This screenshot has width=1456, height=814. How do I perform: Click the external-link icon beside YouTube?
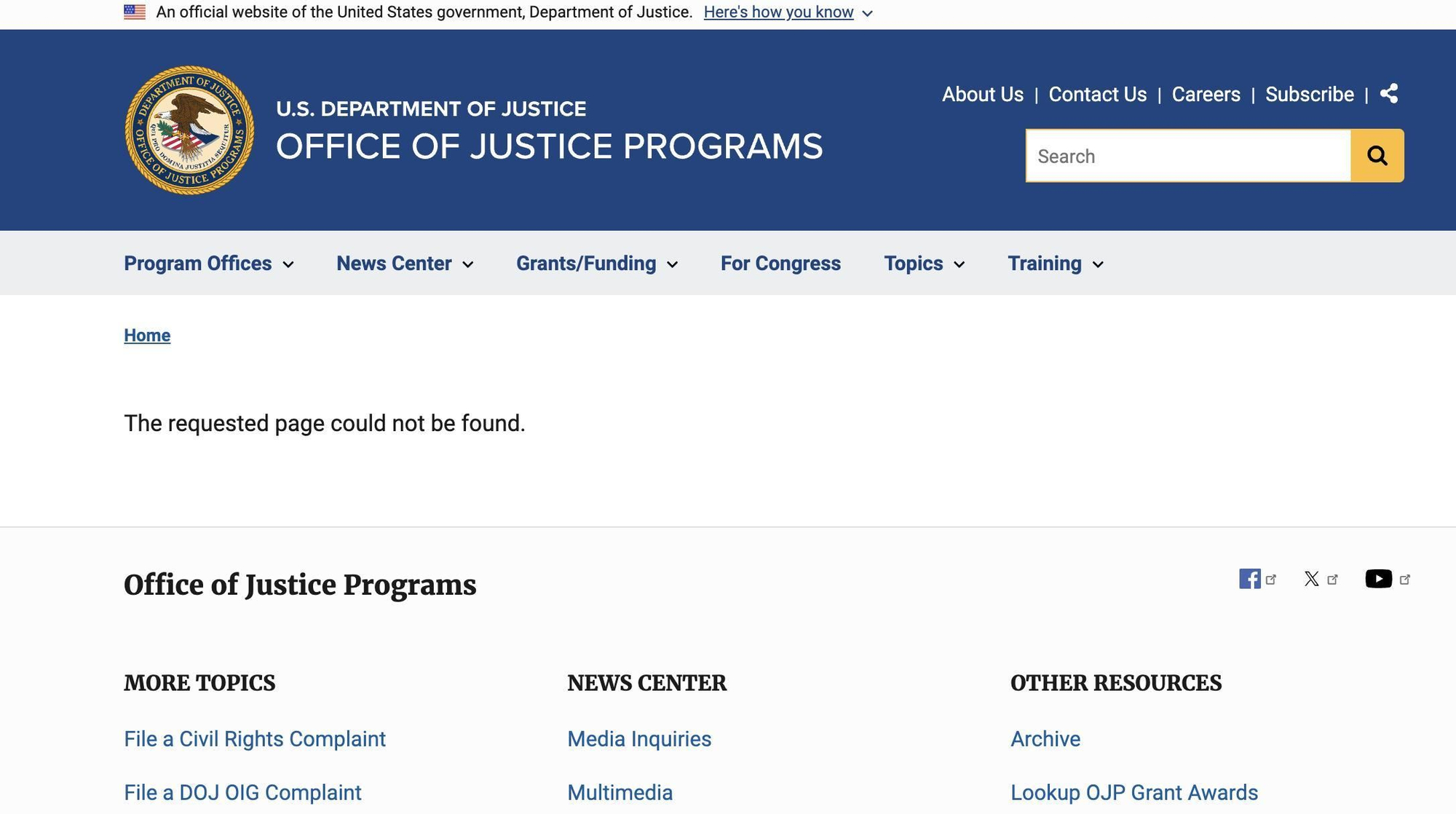point(1404,578)
